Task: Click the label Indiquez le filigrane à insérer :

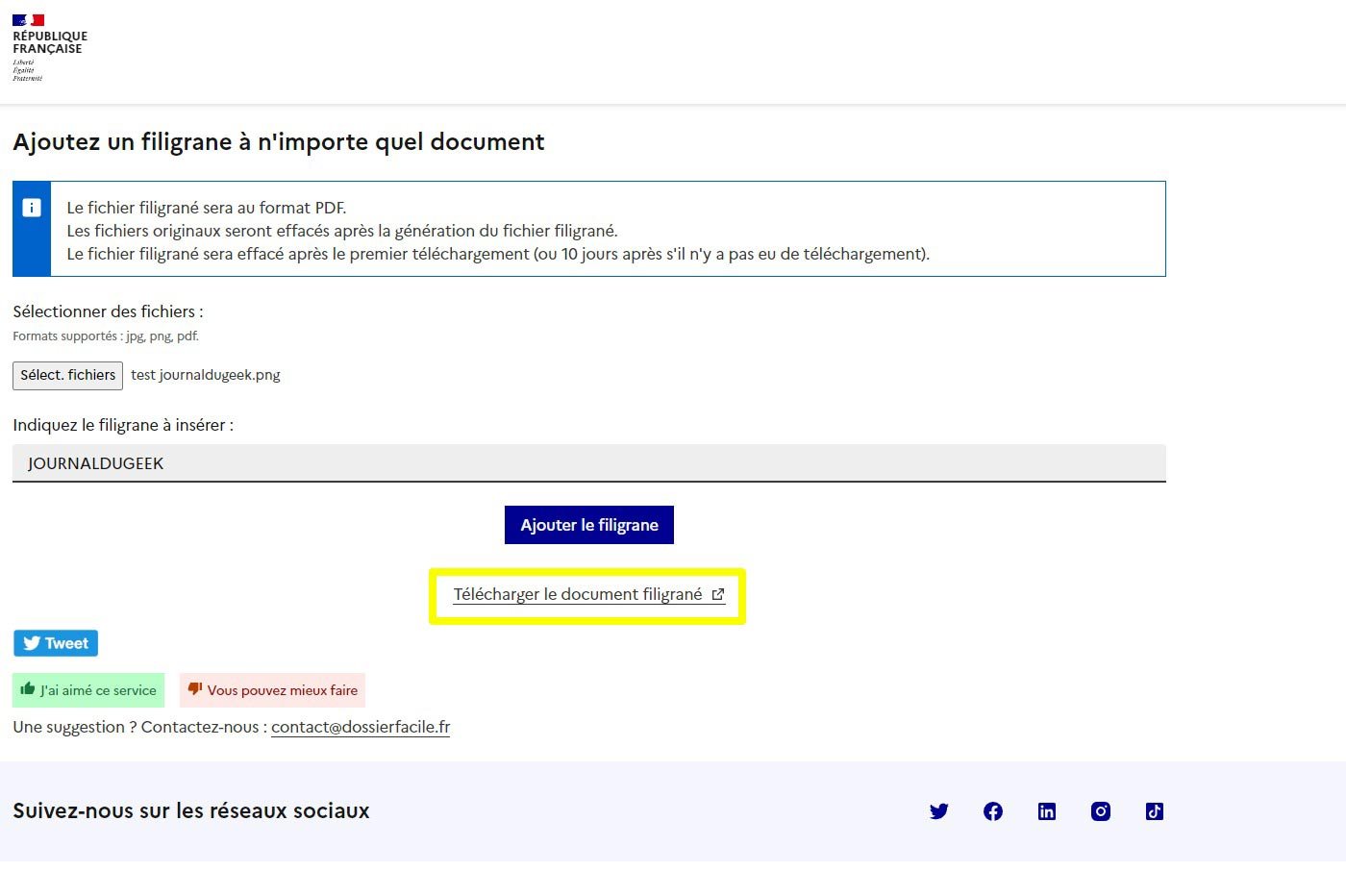Action: tap(123, 425)
